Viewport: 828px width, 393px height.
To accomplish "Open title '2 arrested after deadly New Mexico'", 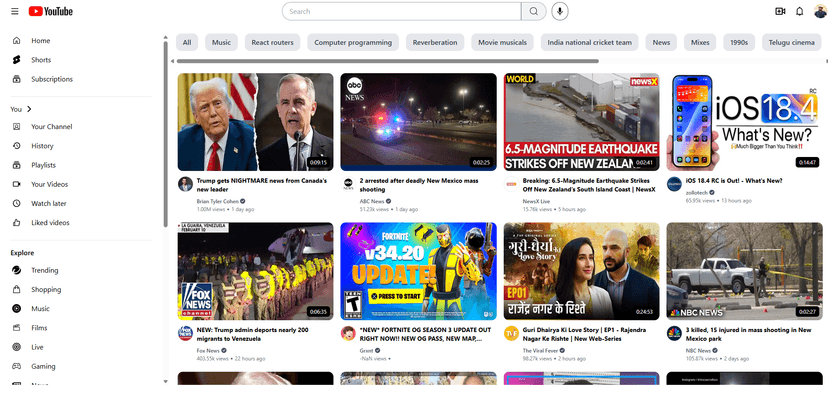I will [x=419, y=185].
